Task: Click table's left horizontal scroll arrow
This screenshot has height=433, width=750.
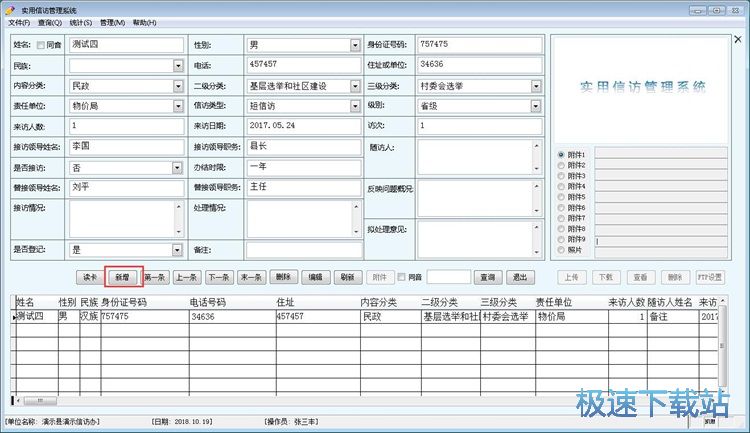Action: 18,400
